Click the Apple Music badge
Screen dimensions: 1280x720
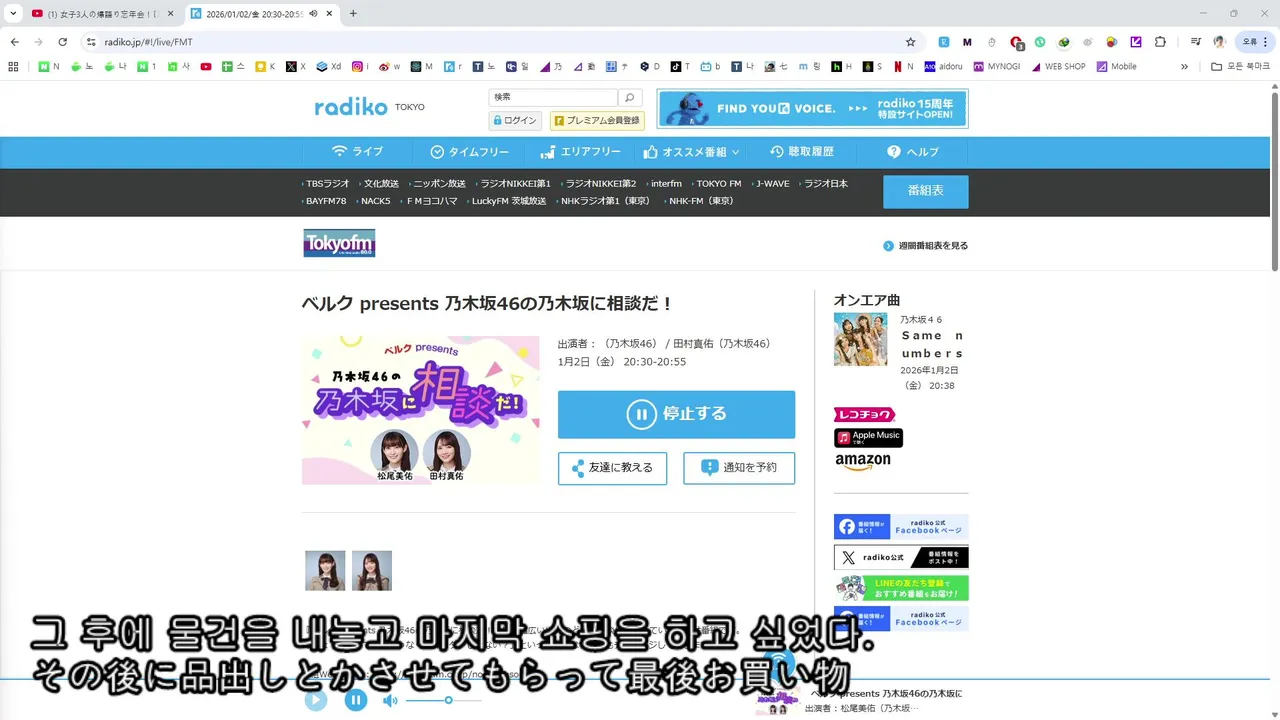coord(868,437)
